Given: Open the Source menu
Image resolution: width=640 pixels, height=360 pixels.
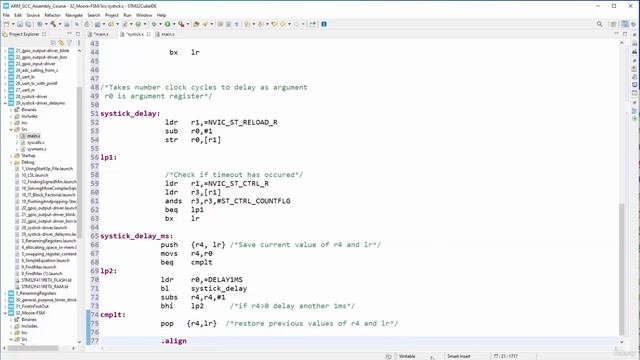Looking at the screenshot, I should pyautogui.click(x=33, y=15).
